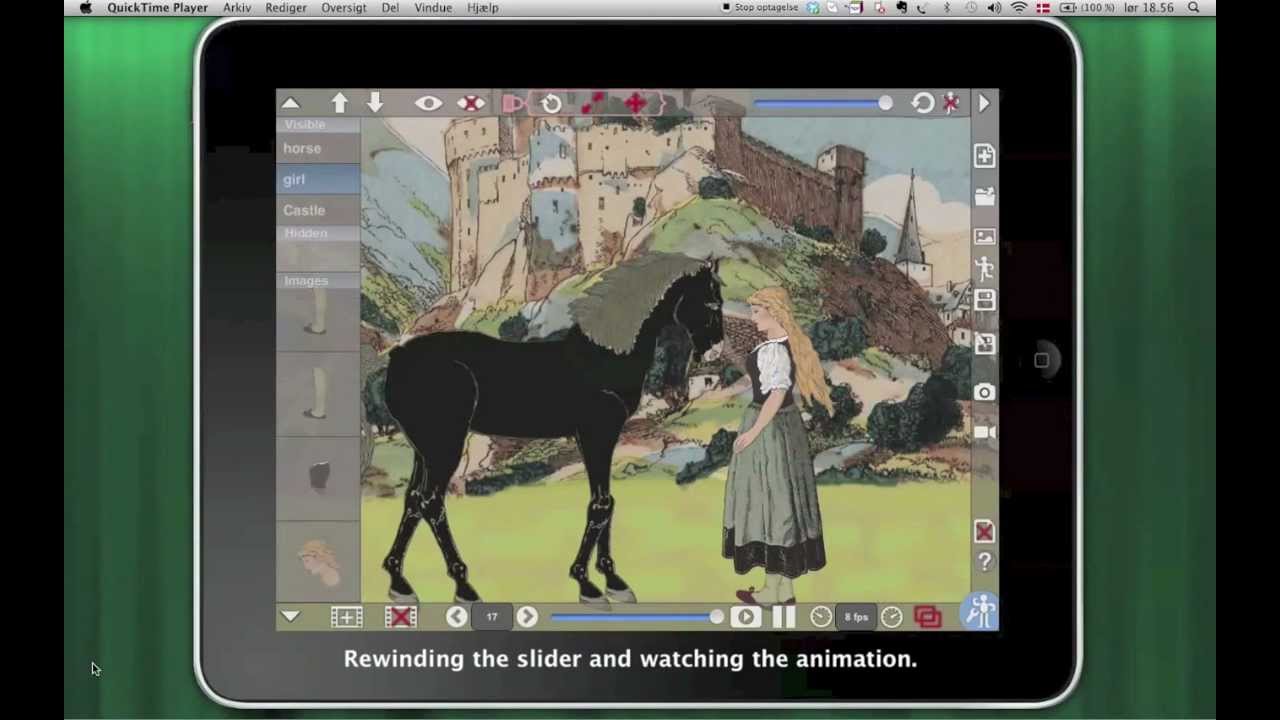Image resolution: width=1280 pixels, height=720 pixels.
Task: Click the red four-way move cross icon
Action: coord(635,103)
